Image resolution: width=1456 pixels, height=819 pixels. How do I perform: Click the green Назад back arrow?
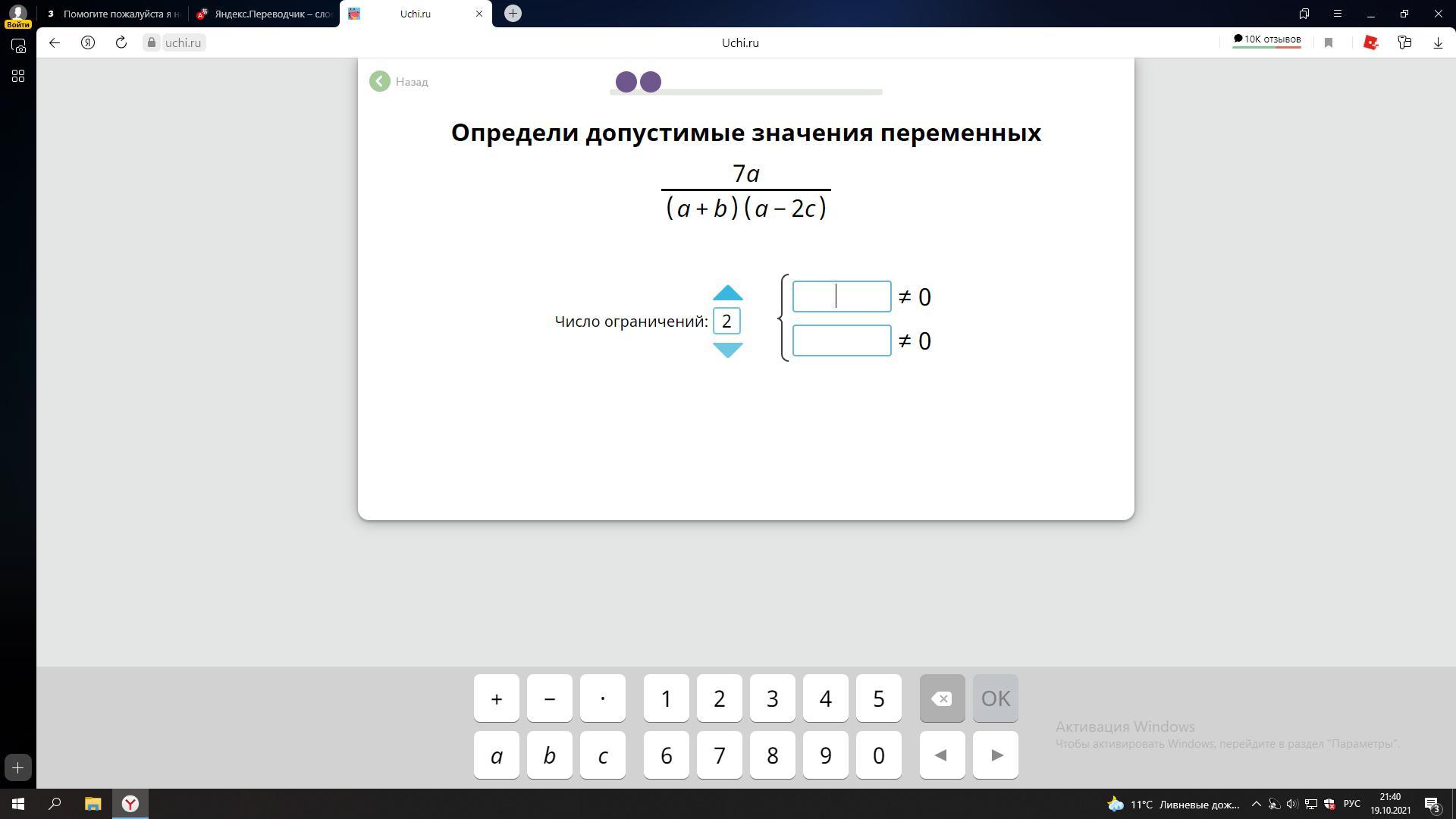click(380, 82)
